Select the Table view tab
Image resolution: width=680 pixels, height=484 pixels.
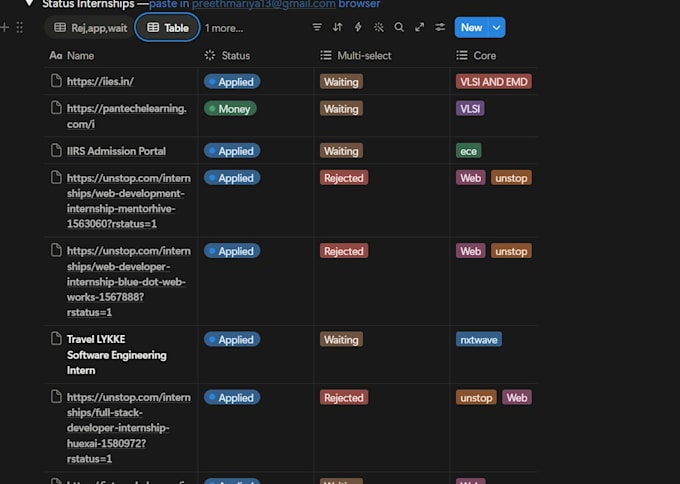point(167,28)
